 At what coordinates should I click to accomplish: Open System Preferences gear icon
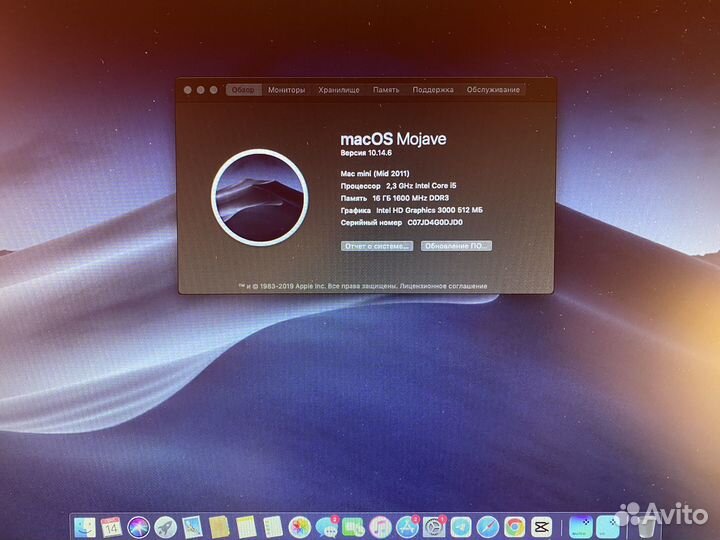pyautogui.click(x=434, y=527)
